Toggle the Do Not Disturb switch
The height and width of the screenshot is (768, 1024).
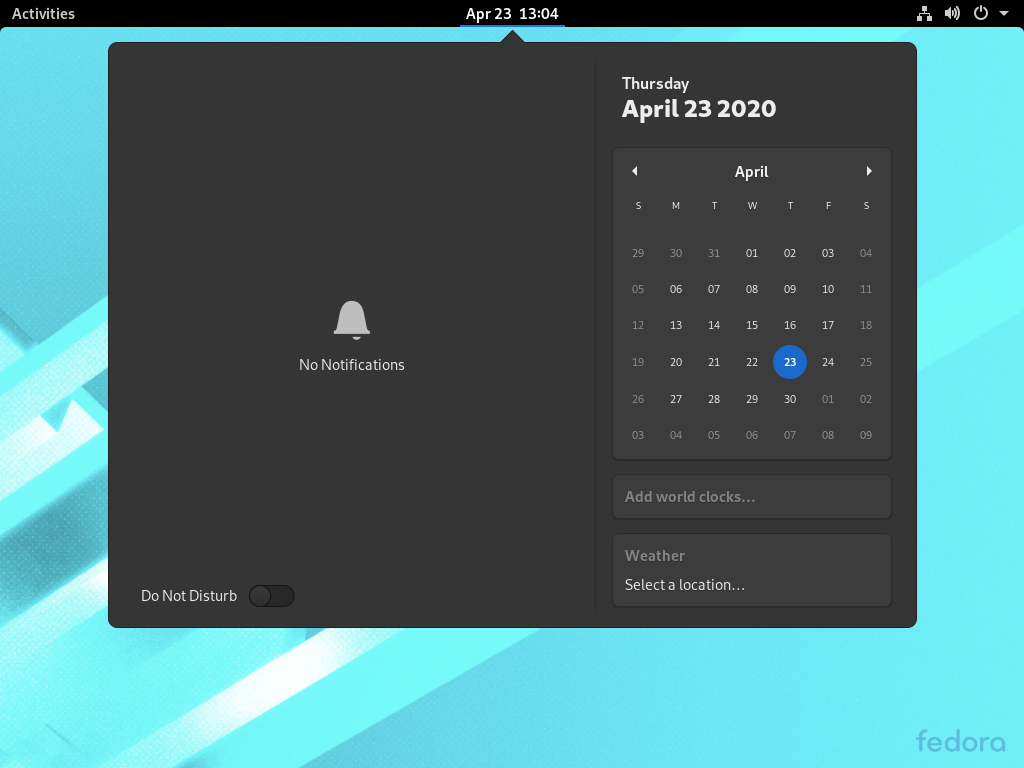point(271,595)
